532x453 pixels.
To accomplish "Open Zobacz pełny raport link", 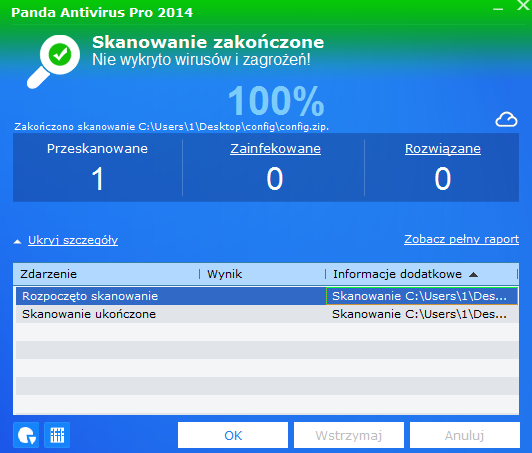I will pyautogui.click(x=461, y=239).
